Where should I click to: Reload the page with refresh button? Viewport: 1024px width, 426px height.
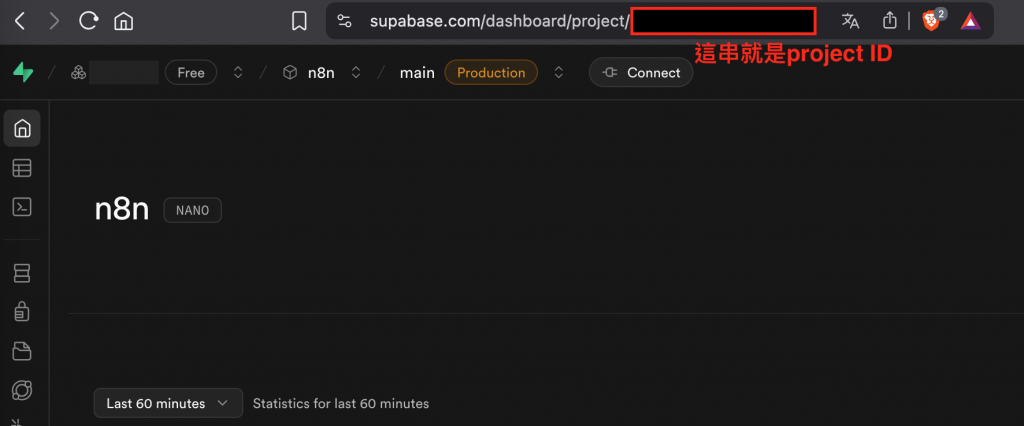(88, 22)
